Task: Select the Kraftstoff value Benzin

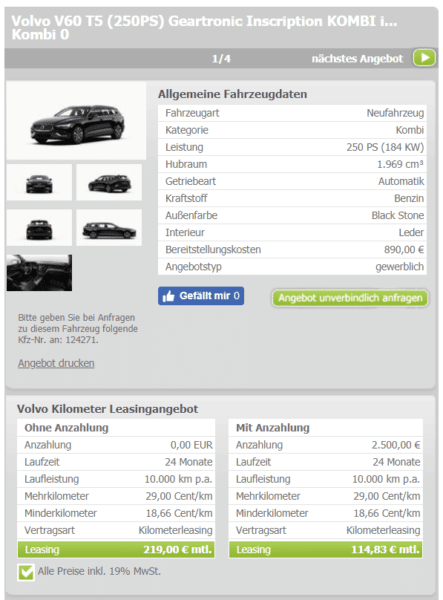Action: pyautogui.click(x=409, y=198)
